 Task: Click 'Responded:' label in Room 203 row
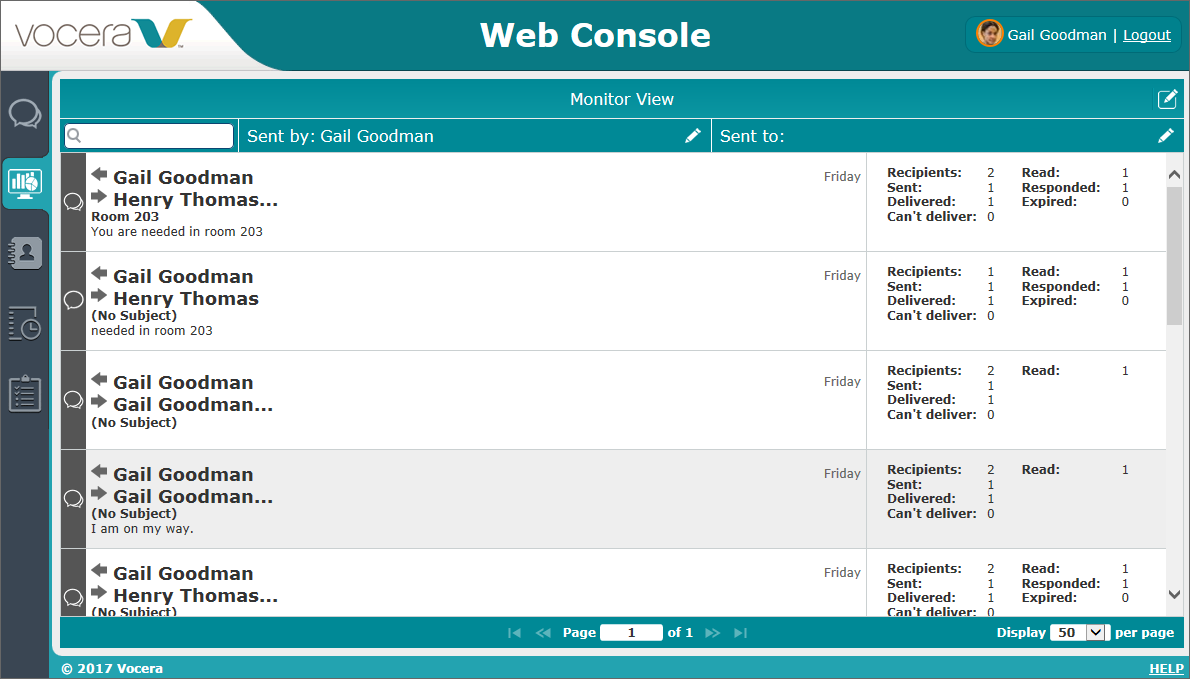click(x=1061, y=187)
